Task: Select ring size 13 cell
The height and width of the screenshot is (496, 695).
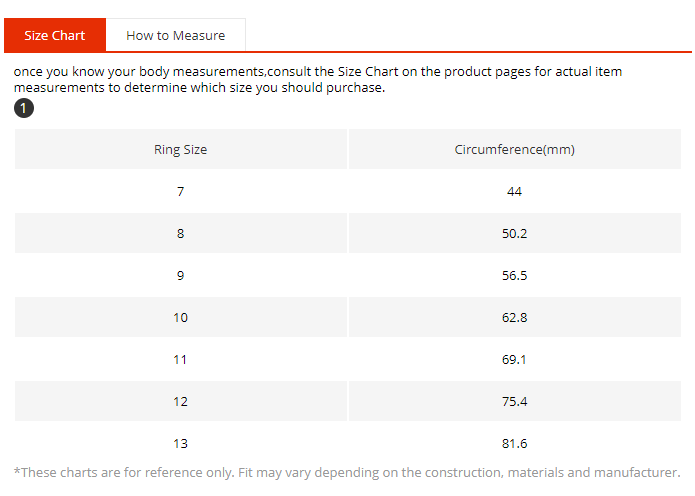Action: point(180,443)
